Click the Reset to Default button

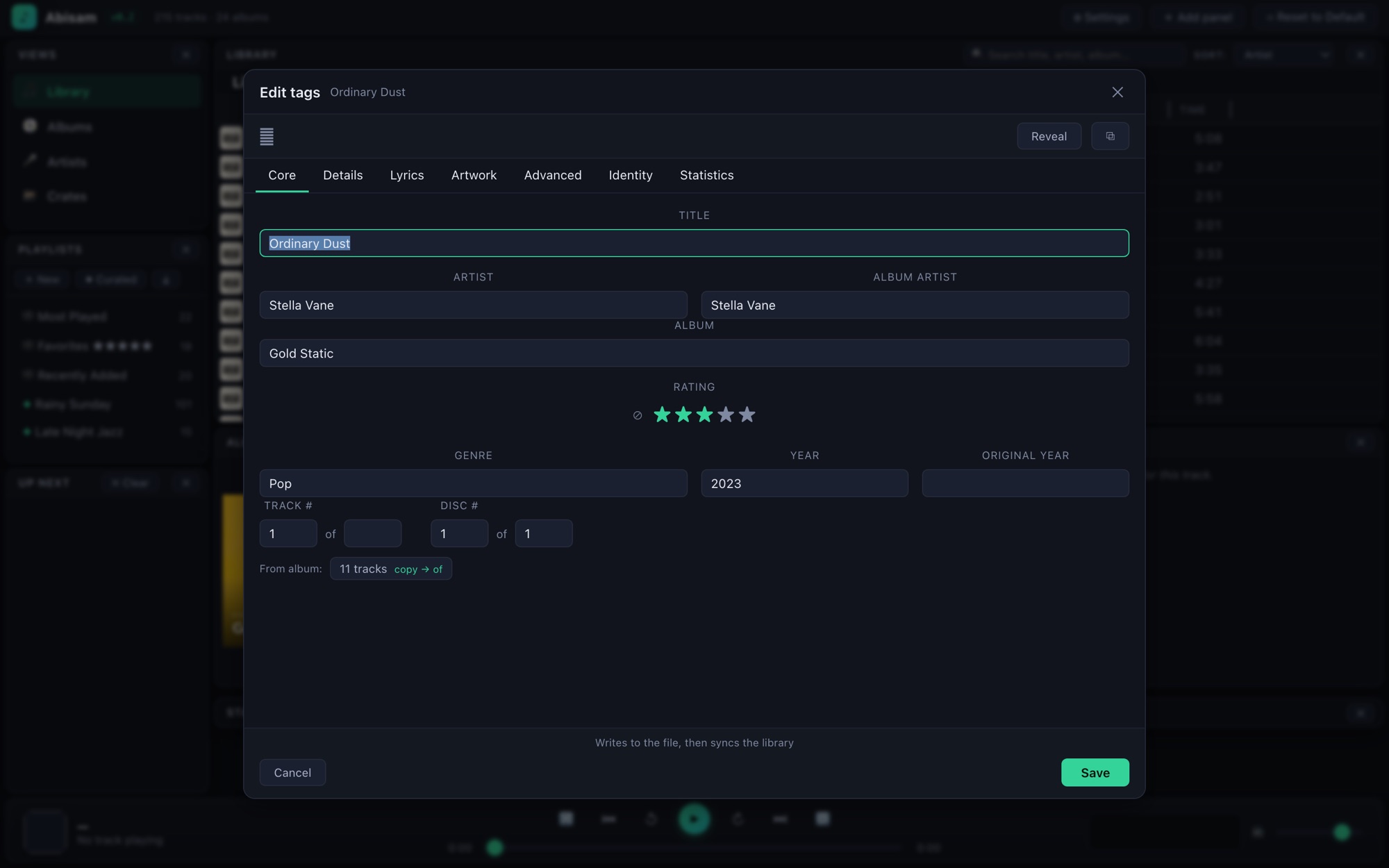[x=1315, y=17]
